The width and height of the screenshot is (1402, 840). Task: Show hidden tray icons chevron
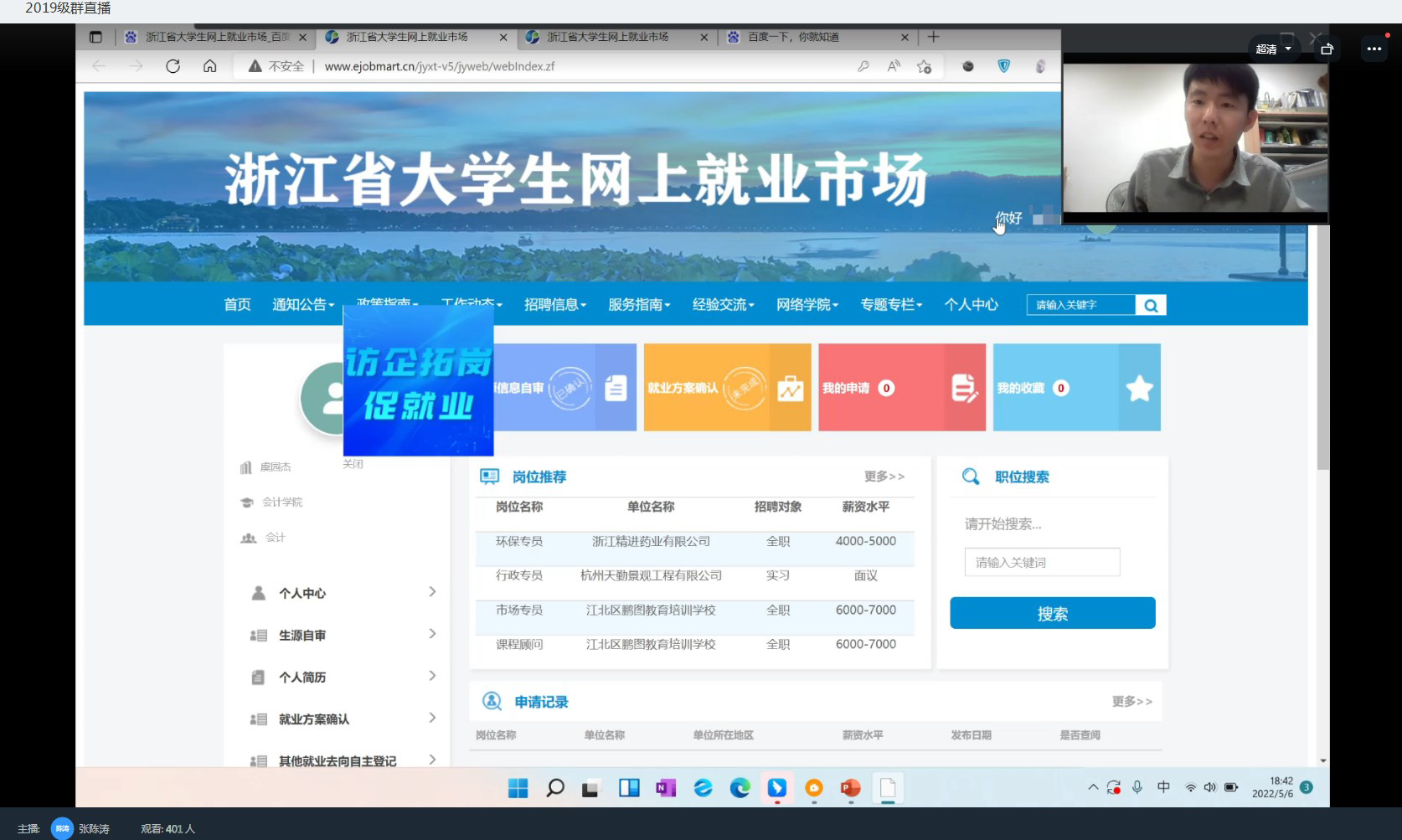1093,787
